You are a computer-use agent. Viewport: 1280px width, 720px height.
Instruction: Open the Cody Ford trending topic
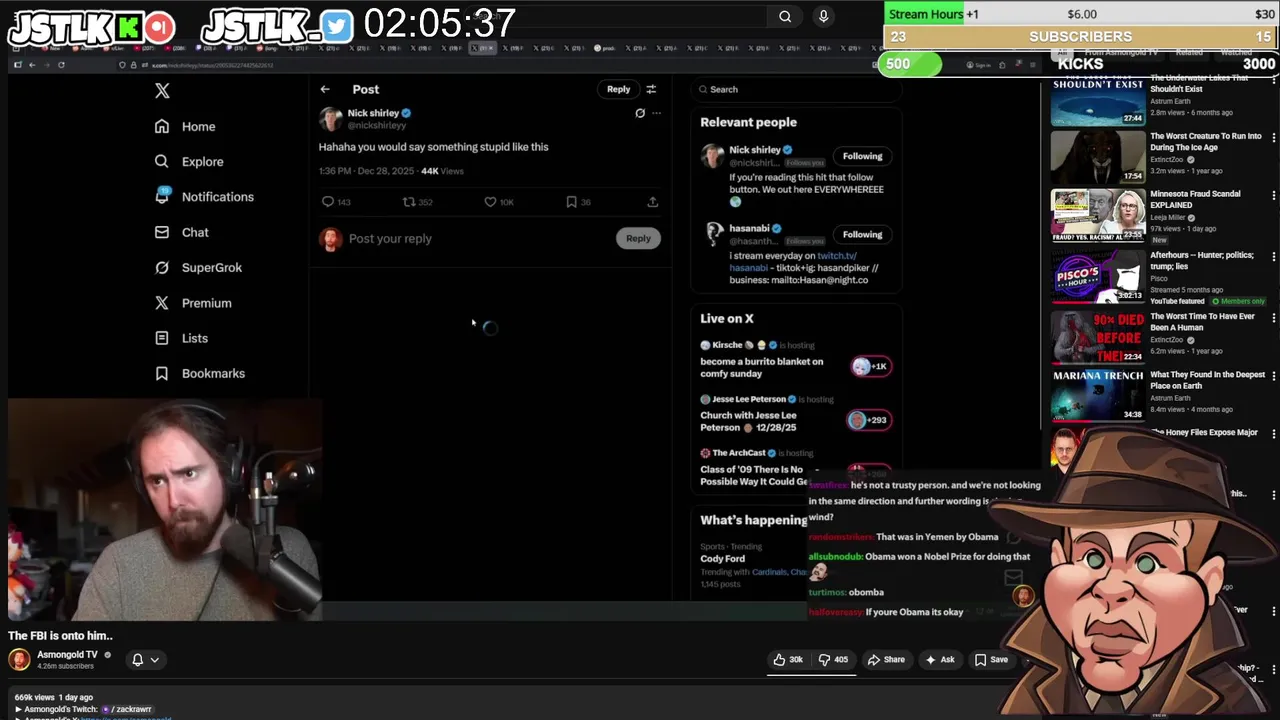(x=722, y=559)
